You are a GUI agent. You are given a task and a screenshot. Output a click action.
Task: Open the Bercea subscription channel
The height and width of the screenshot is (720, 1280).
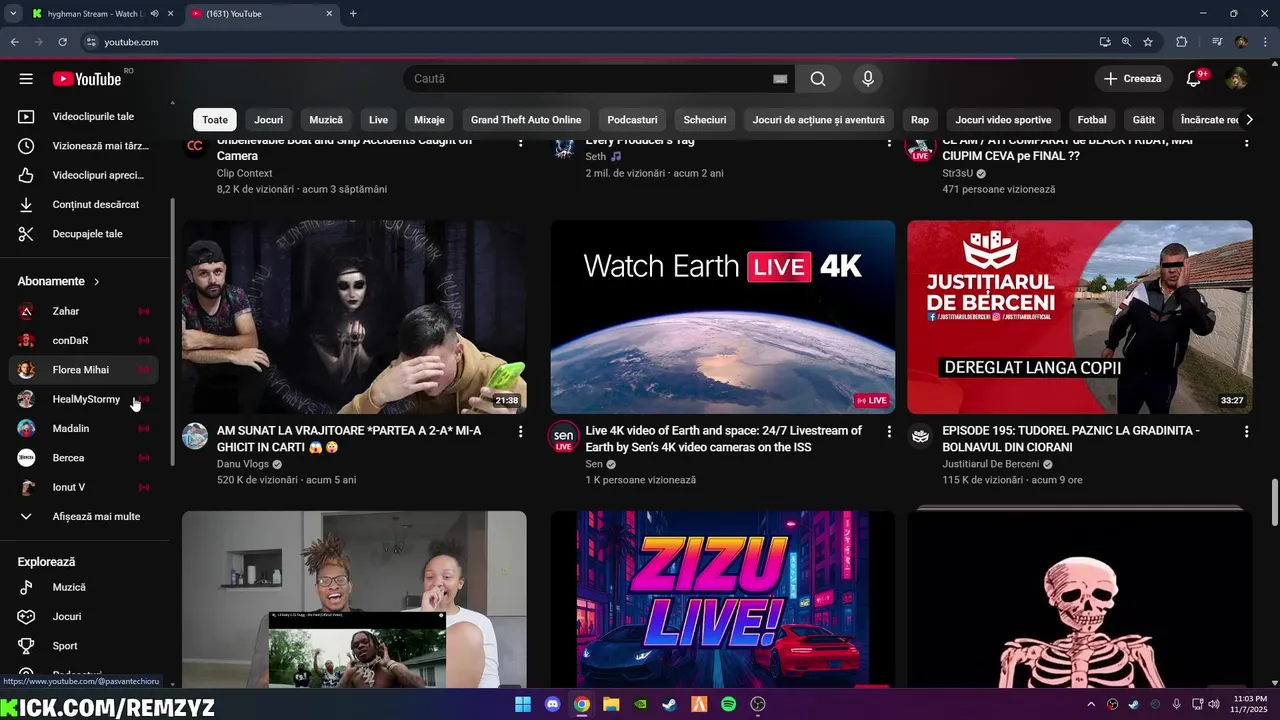point(83,458)
